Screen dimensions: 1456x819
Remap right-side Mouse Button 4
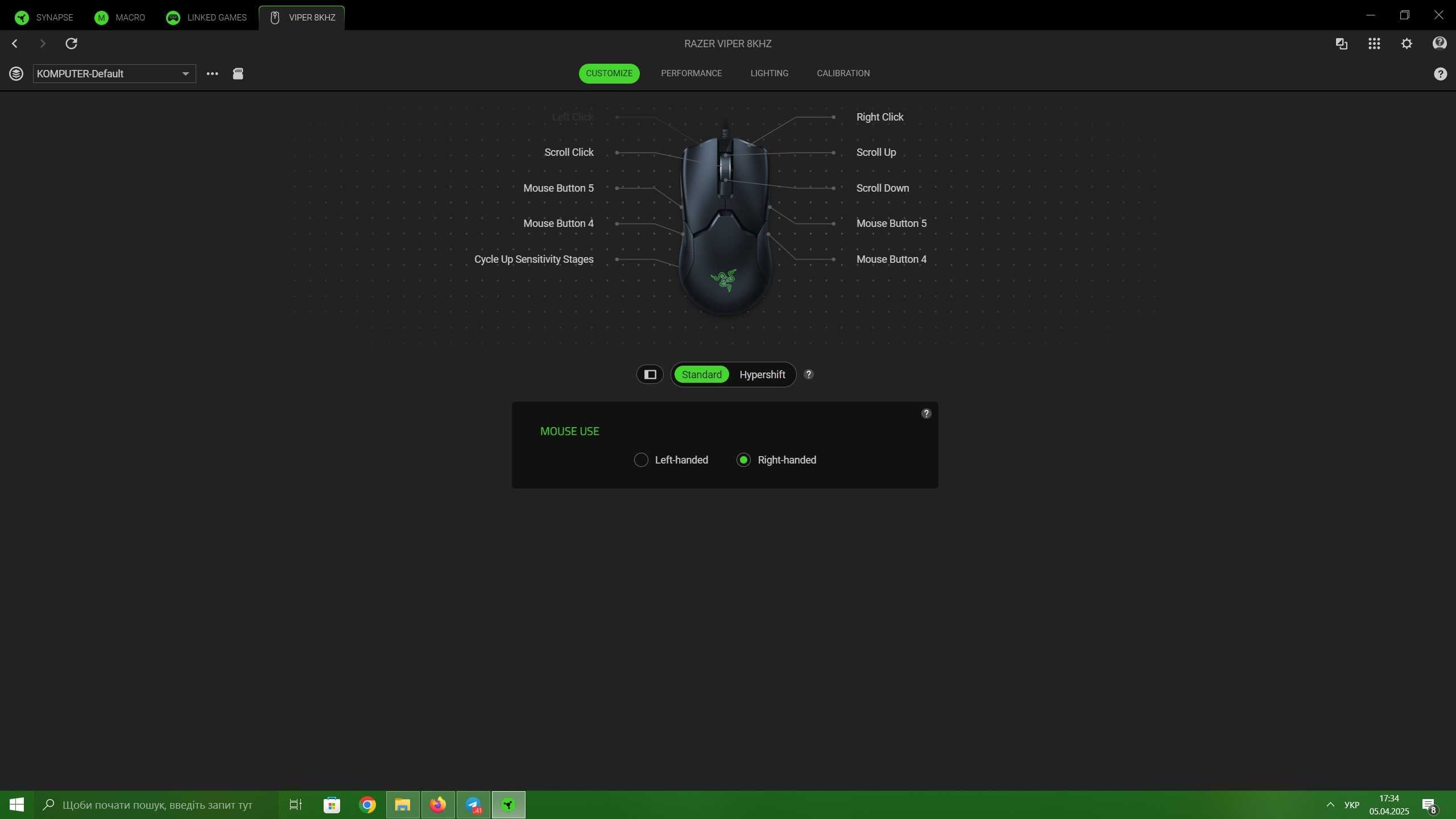click(x=891, y=259)
